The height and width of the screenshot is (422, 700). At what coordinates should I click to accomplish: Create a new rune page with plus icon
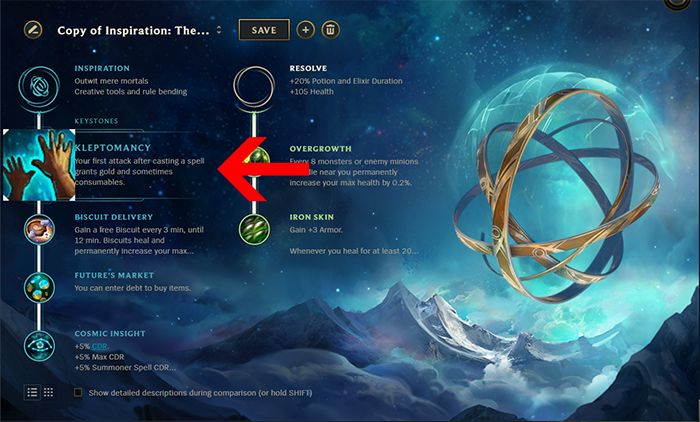pyautogui.click(x=305, y=30)
